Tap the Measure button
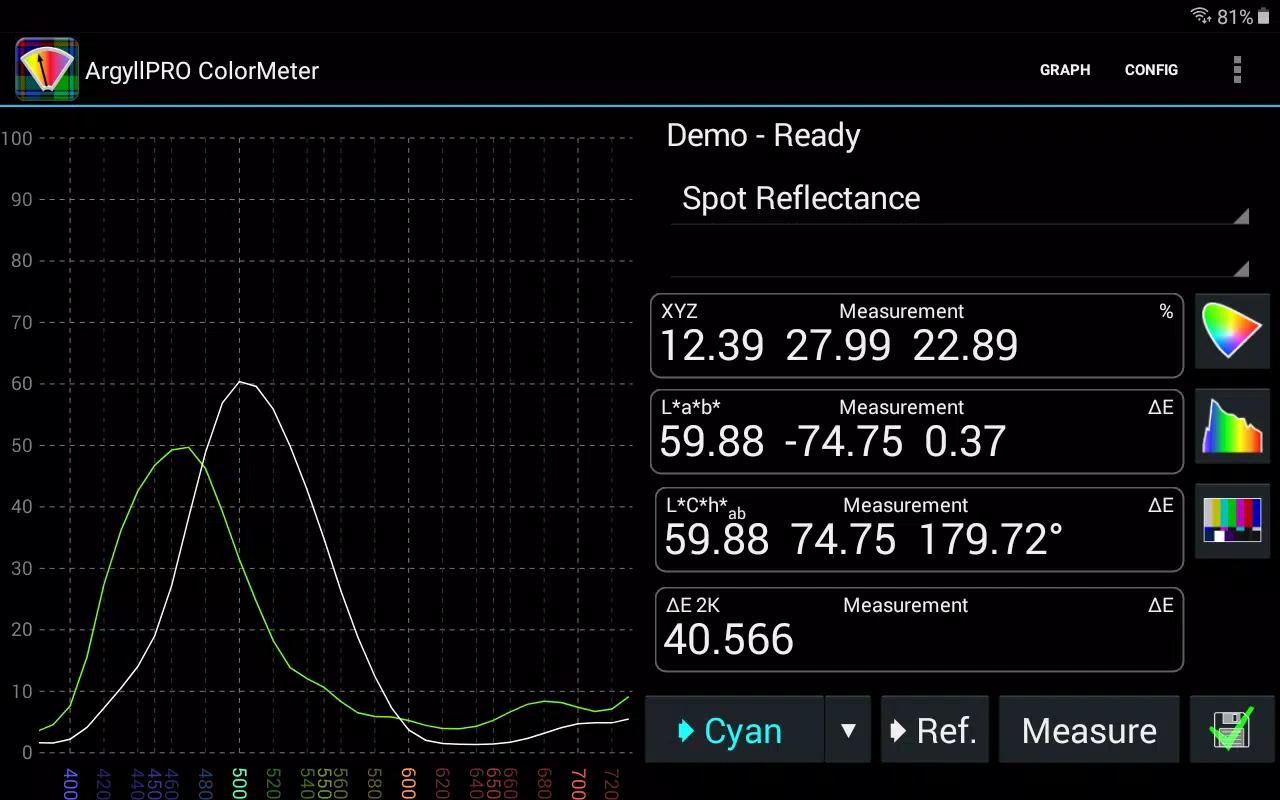Screen dimensions: 1280x800 [1089, 730]
